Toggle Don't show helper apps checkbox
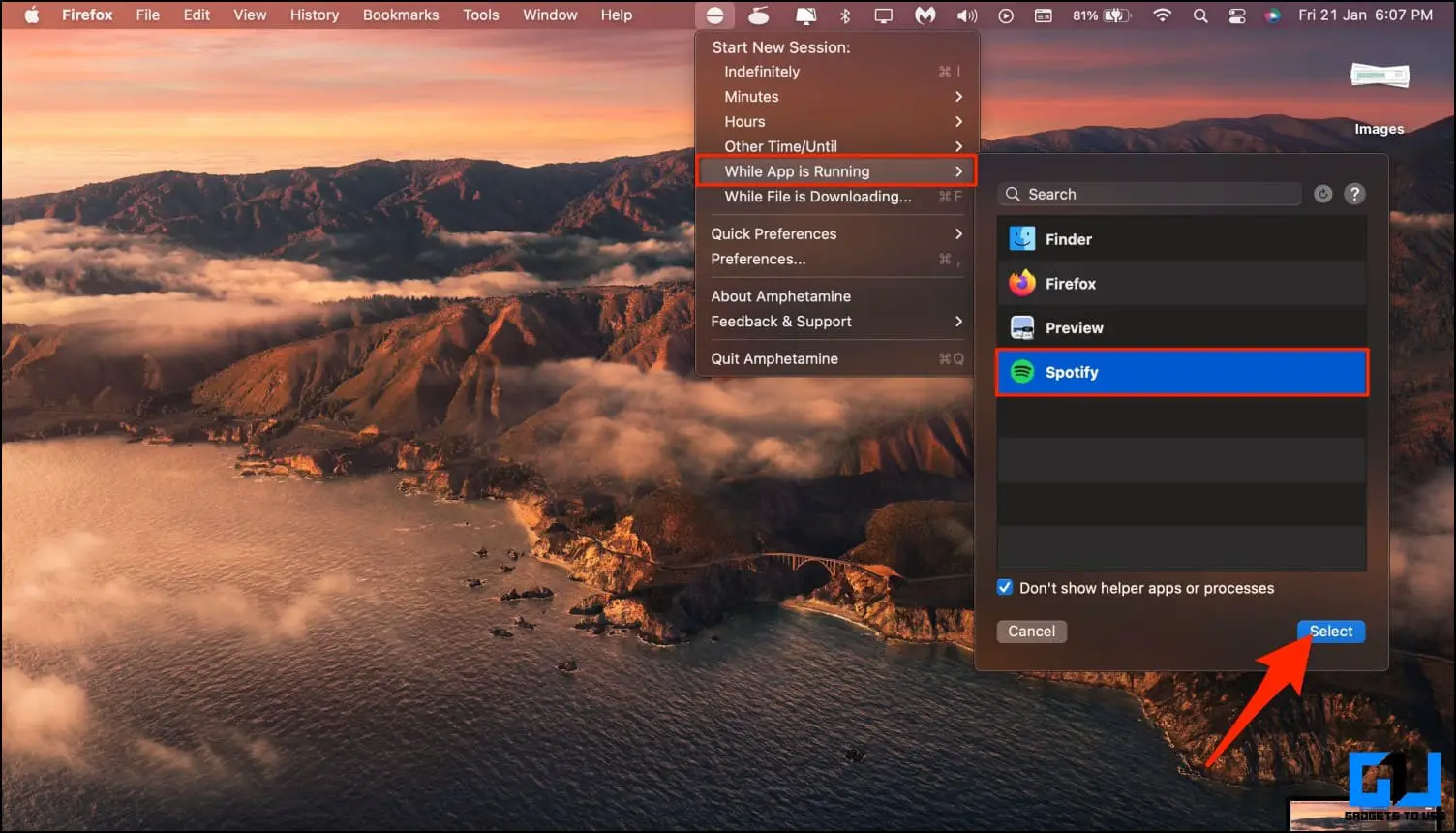1456x833 pixels. 1005,587
